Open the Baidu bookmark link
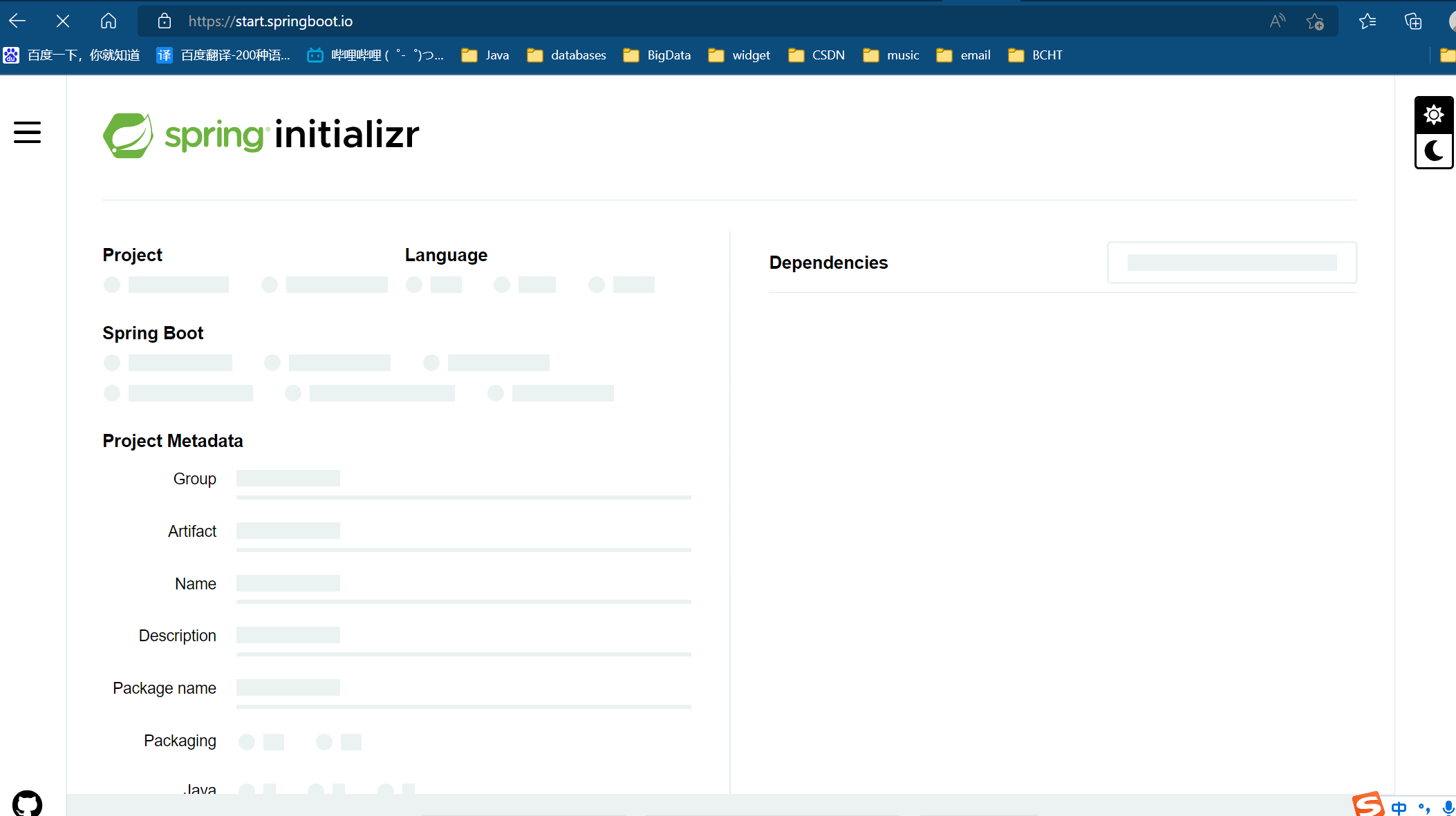The height and width of the screenshot is (816, 1456). [72, 55]
